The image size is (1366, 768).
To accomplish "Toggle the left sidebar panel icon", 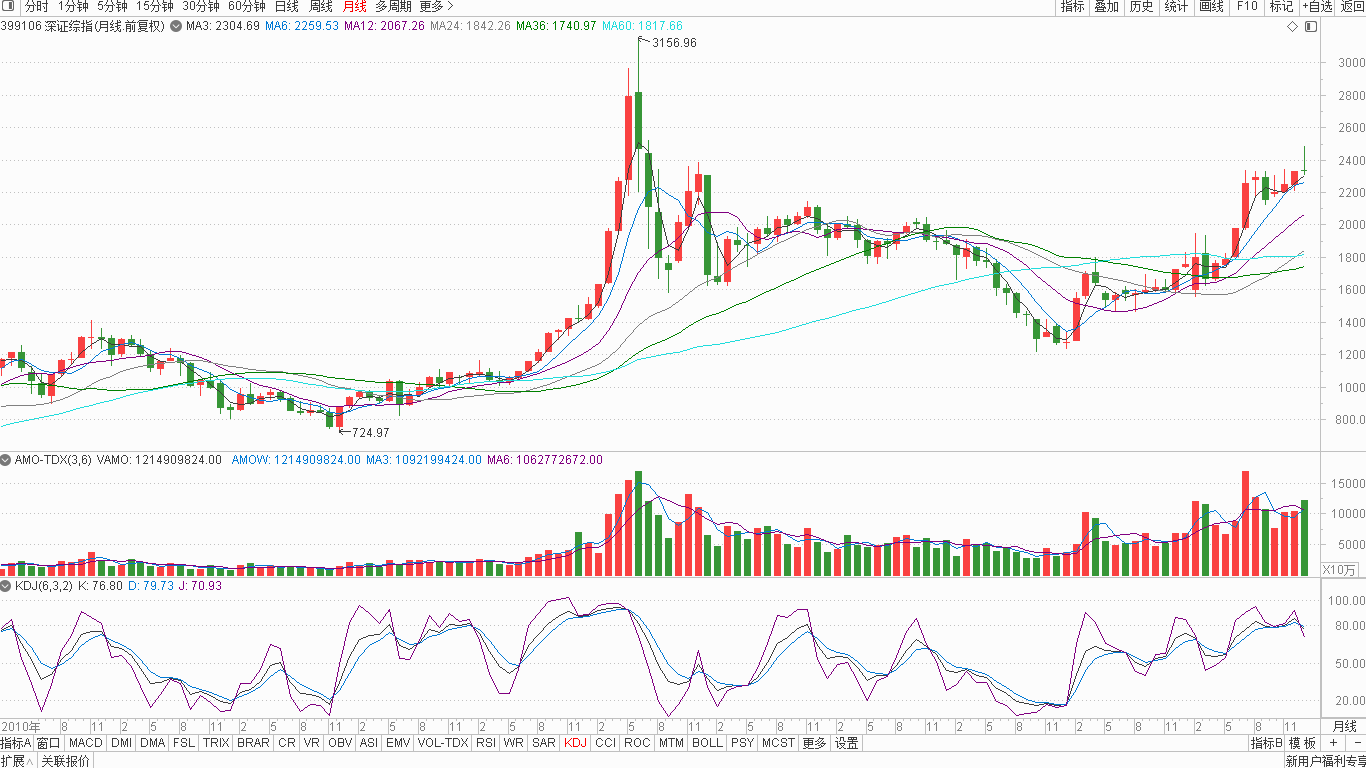I will (9, 6).
